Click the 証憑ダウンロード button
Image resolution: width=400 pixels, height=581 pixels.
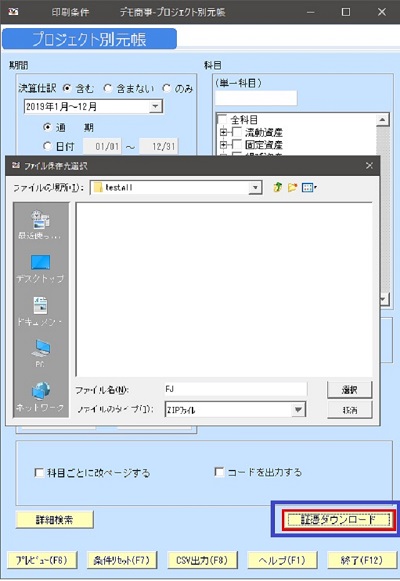pyautogui.click(x=339, y=519)
